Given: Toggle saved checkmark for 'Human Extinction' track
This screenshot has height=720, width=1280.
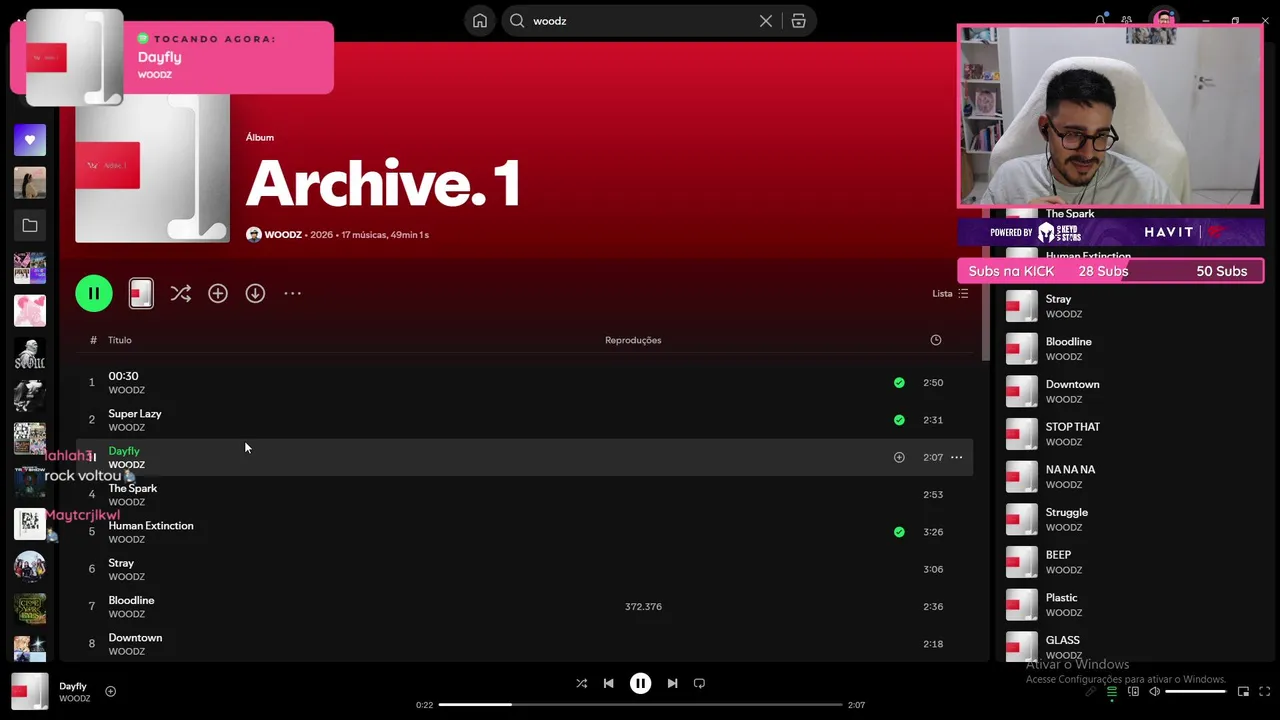Looking at the screenshot, I should pos(899,532).
